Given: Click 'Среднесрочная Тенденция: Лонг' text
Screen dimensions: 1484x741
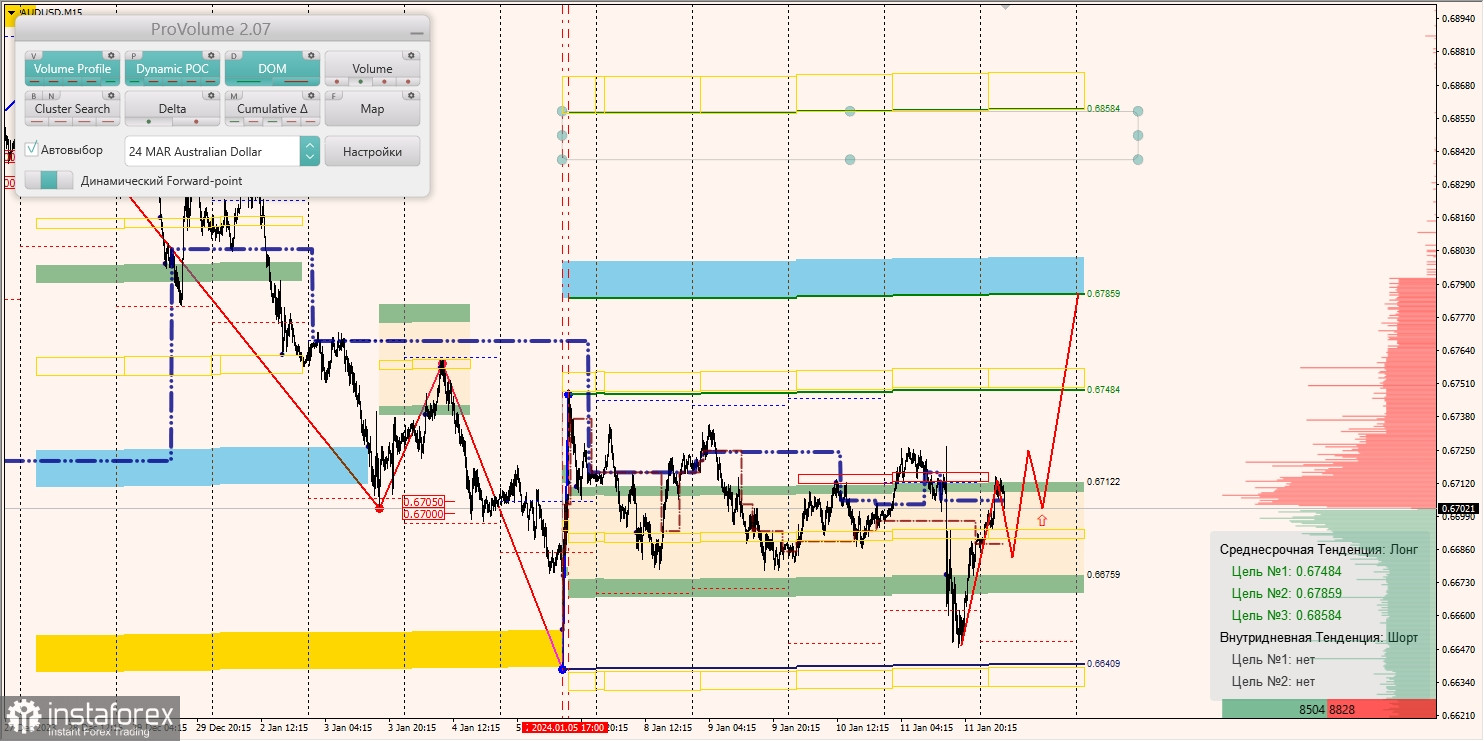Looking at the screenshot, I should [x=1318, y=549].
